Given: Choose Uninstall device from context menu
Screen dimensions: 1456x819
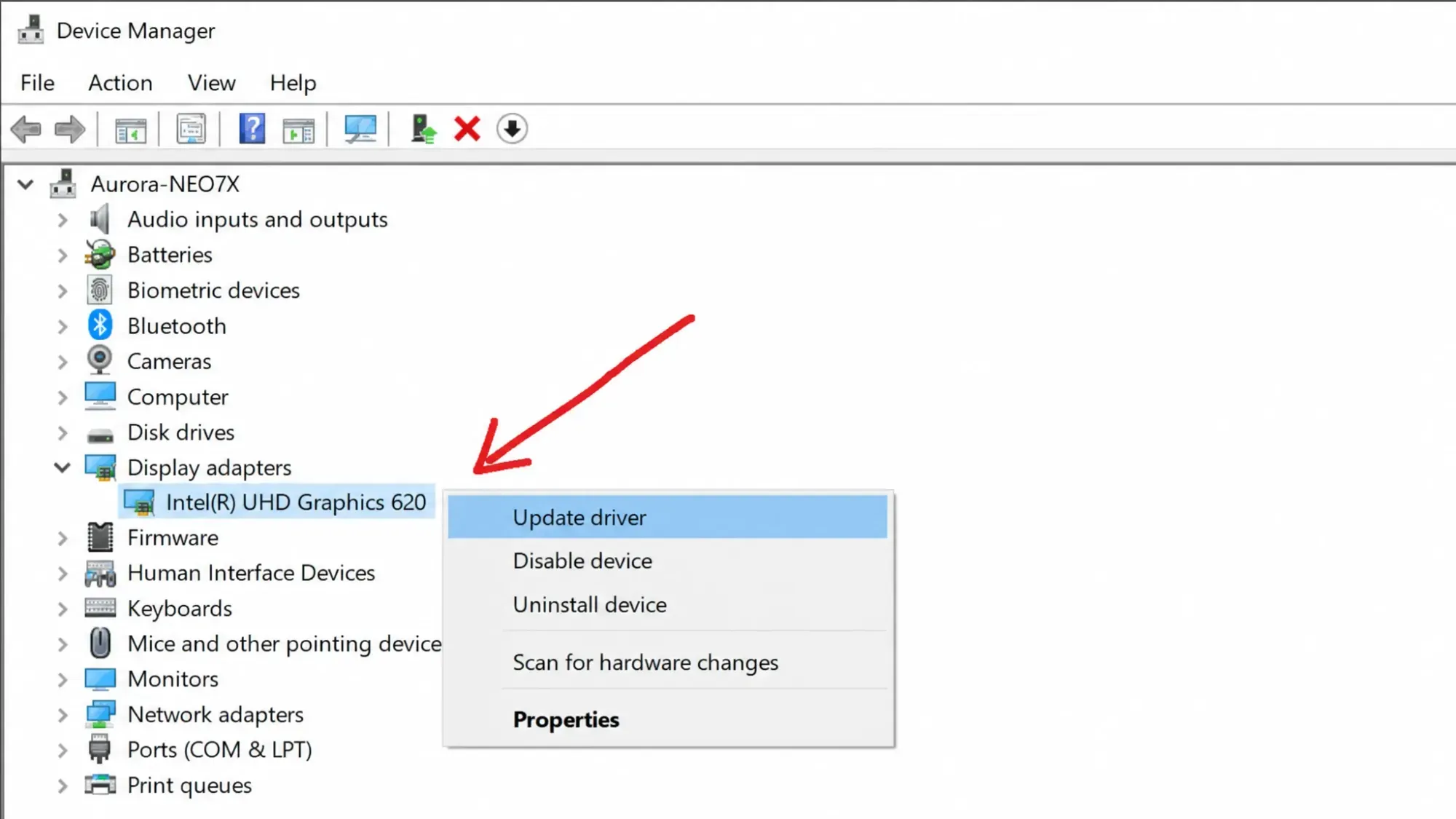Looking at the screenshot, I should [668, 604].
